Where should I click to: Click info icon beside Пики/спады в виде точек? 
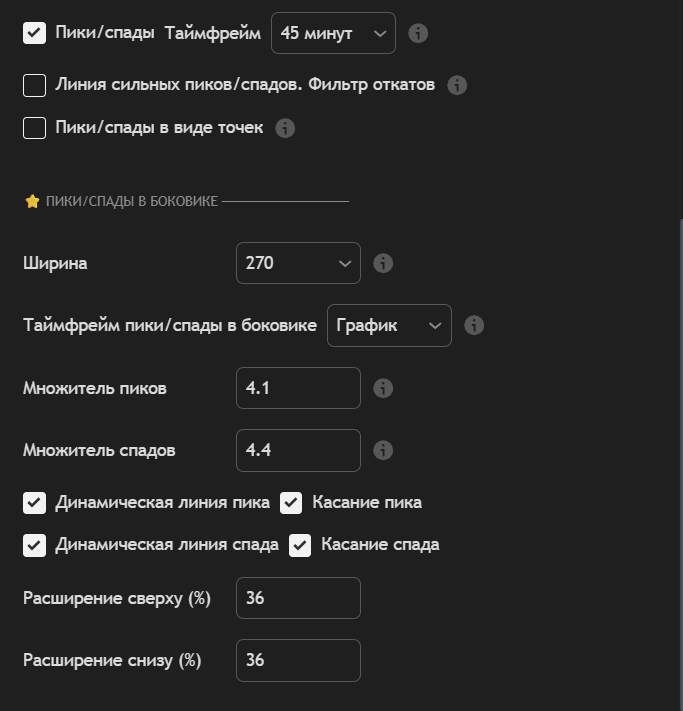(285, 128)
